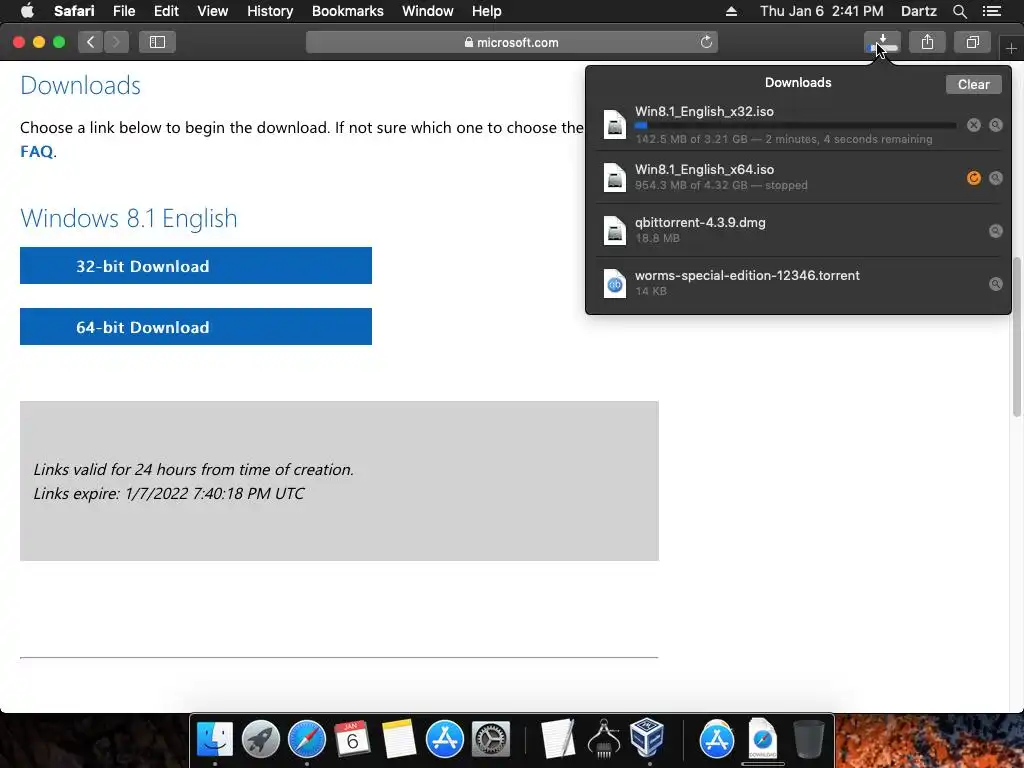Go forward with the forward arrow

(x=116, y=42)
